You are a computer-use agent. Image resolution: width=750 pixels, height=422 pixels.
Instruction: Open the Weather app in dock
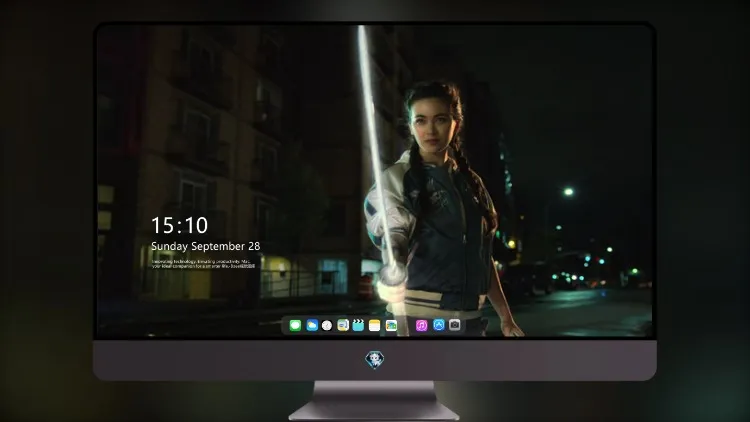click(312, 326)
